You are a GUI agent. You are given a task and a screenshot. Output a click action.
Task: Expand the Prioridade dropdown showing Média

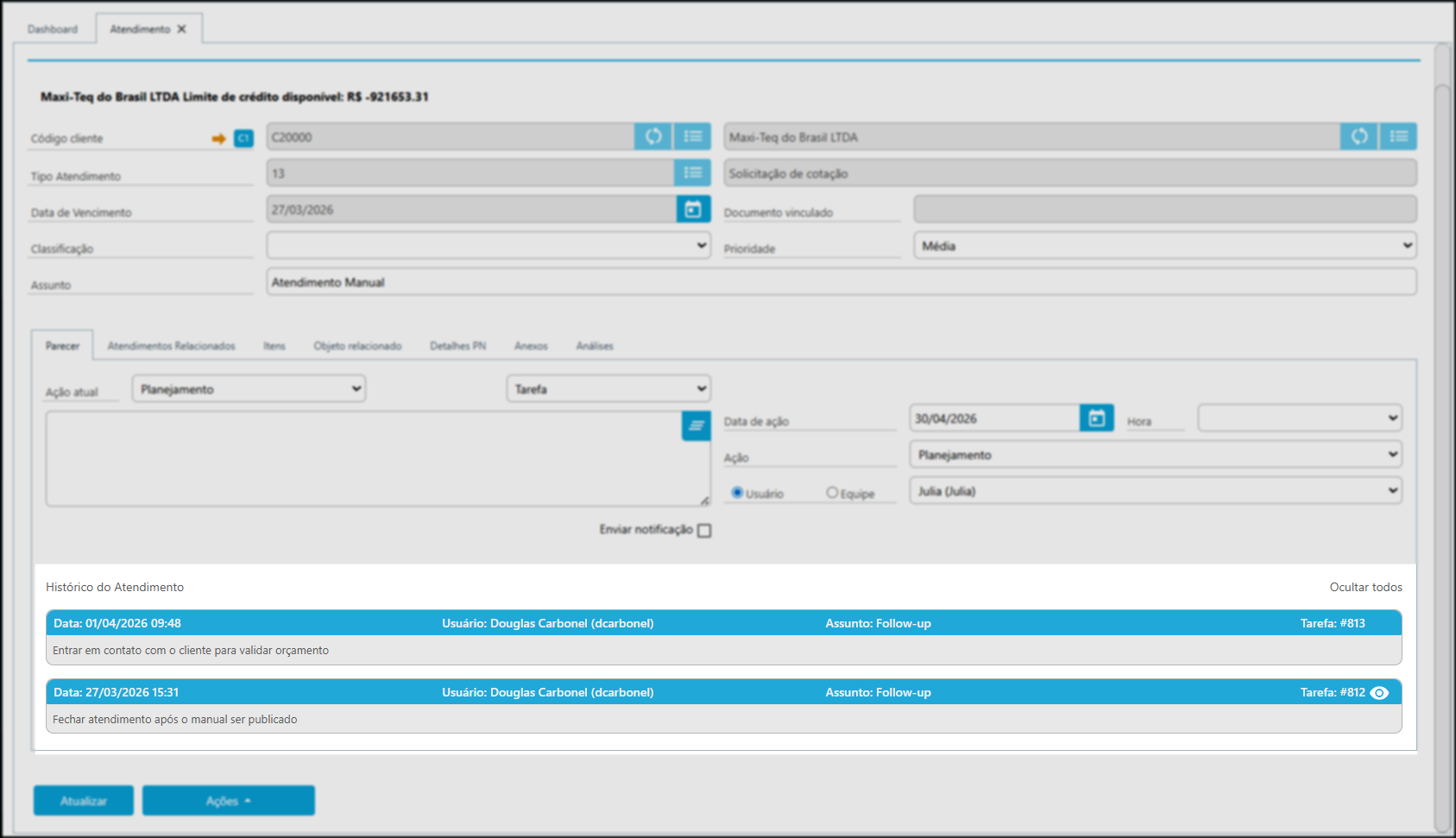pos(1165,246)
